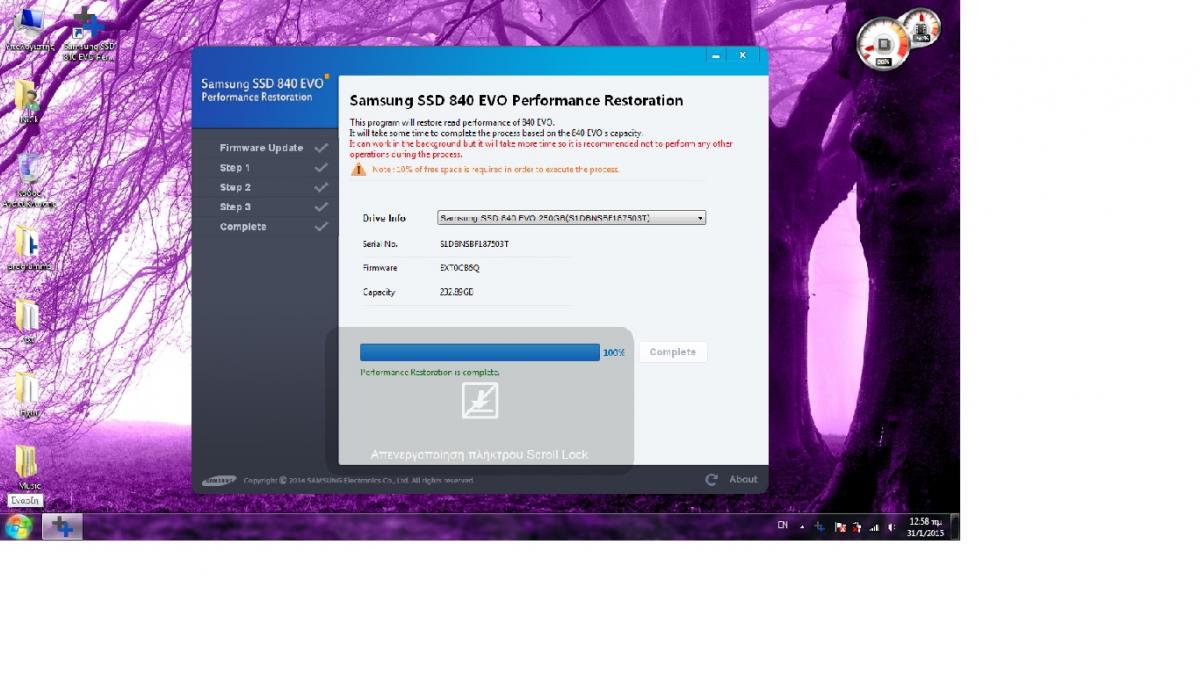The width and height of the screenshot is (1200, 675).
Task: Click the Show desktop strip on taskbar
Action: [955, 527]
